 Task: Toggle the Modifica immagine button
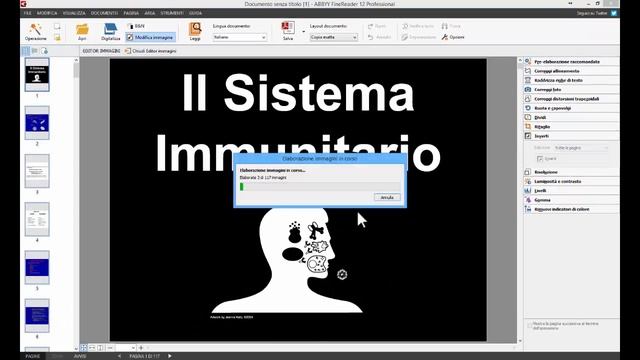tap(150, 37)
